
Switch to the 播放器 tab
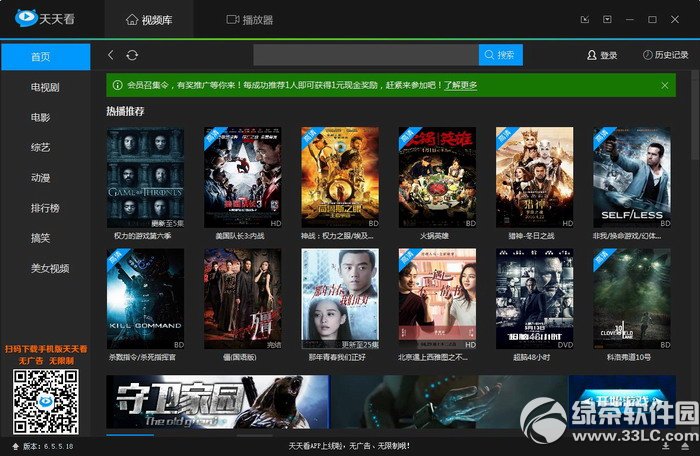point(250,20)
